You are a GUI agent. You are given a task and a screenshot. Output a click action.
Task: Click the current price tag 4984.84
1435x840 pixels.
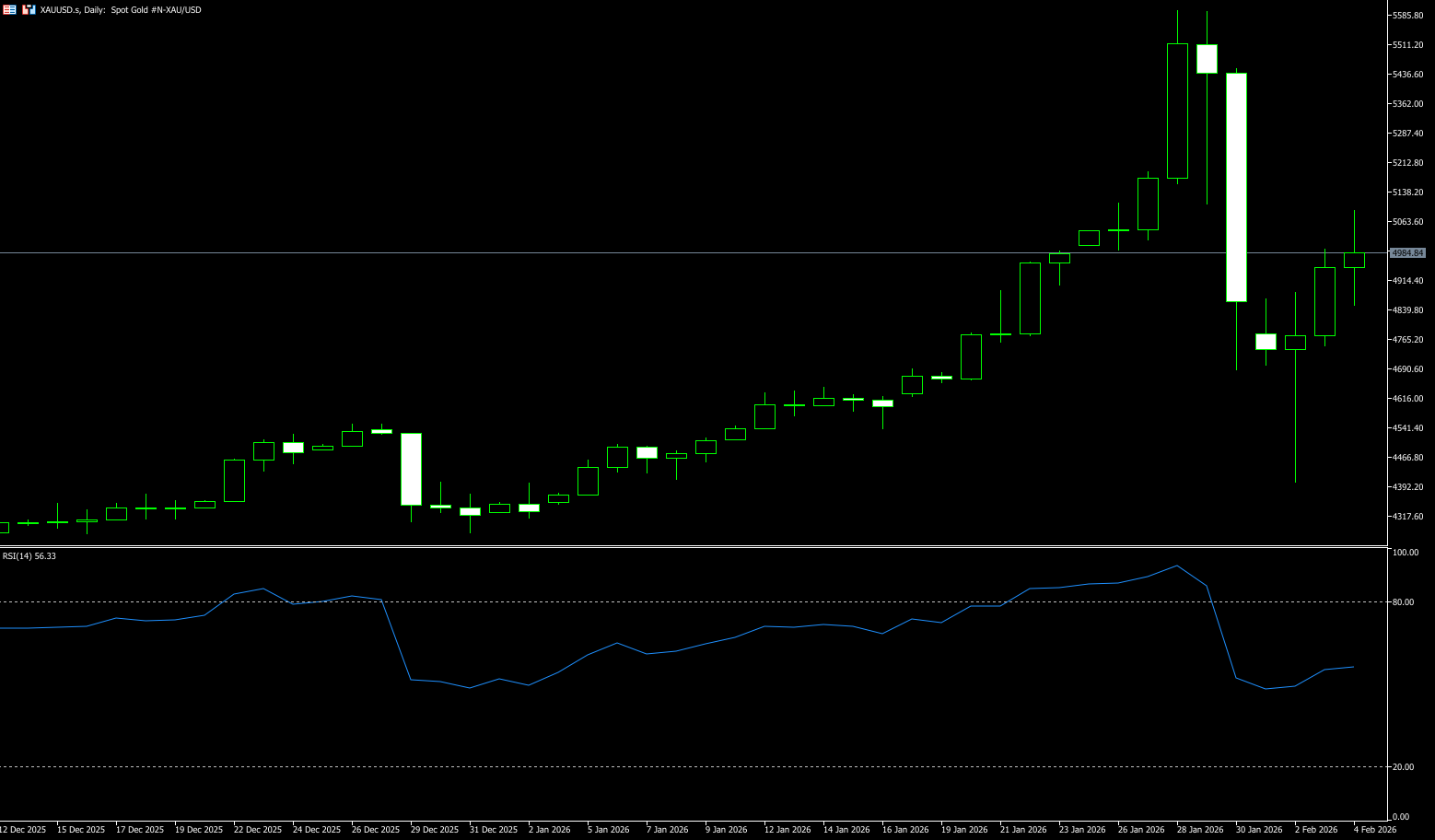[x=1407, y=252]
